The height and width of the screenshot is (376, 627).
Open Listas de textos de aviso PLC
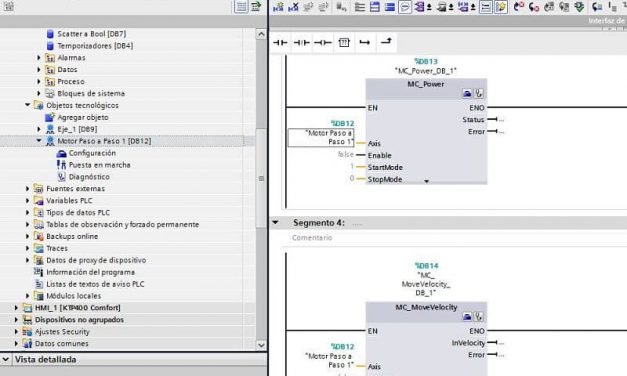(x=95, y=284)
